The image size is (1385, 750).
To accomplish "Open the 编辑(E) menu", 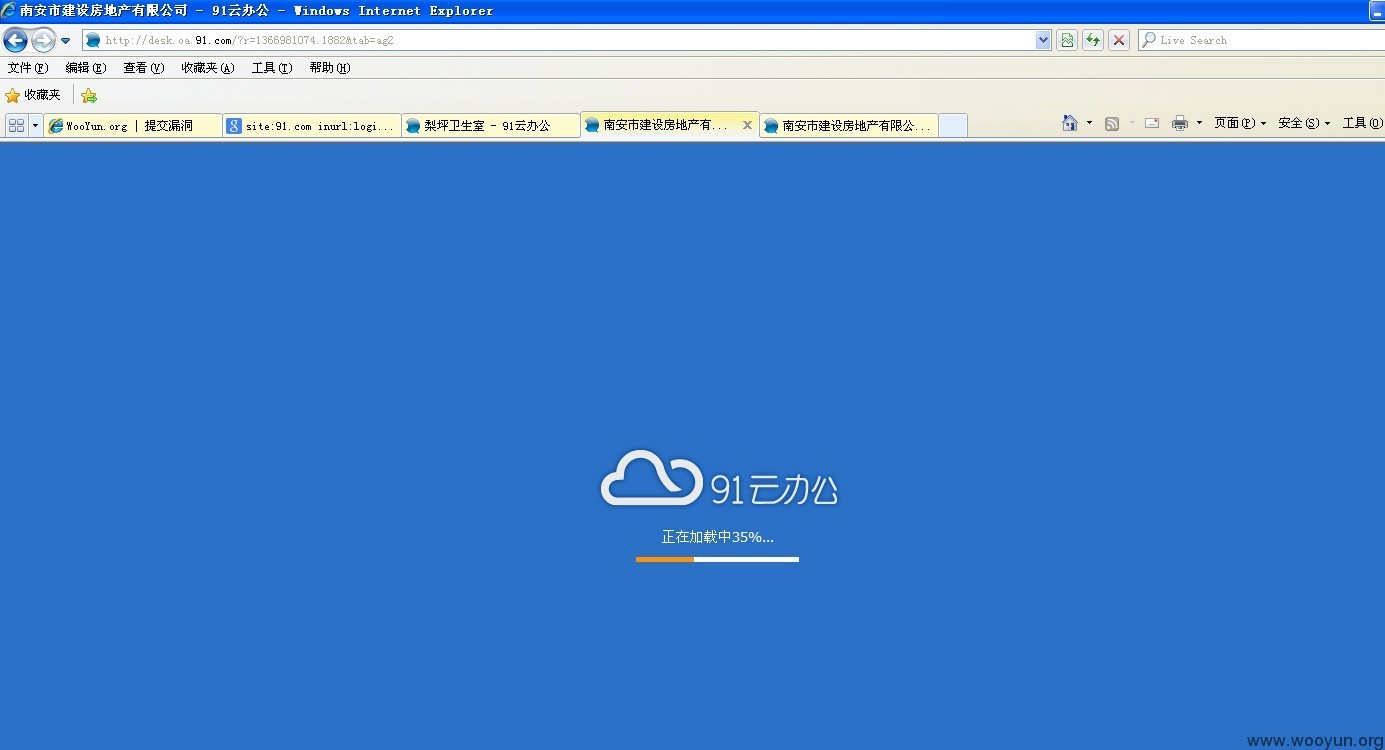I will 85,68.
